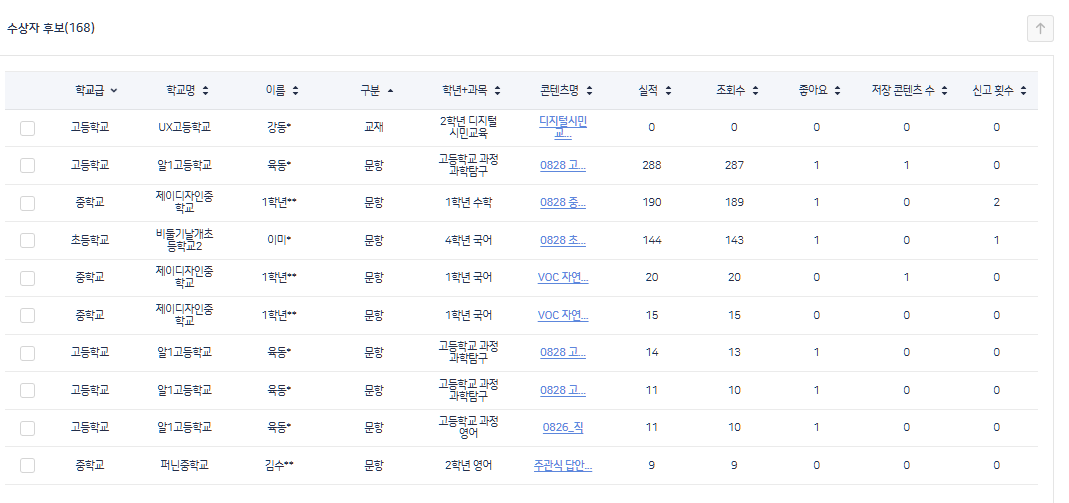This screenshot has height=503, width=1069.
Task: Open the 0826_직 content link
Action: 563,427
